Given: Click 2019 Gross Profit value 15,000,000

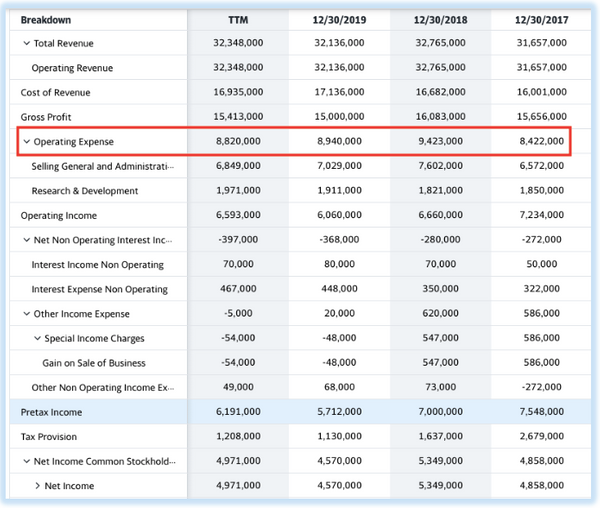Looking at the screenshot, I should (339, 116).
